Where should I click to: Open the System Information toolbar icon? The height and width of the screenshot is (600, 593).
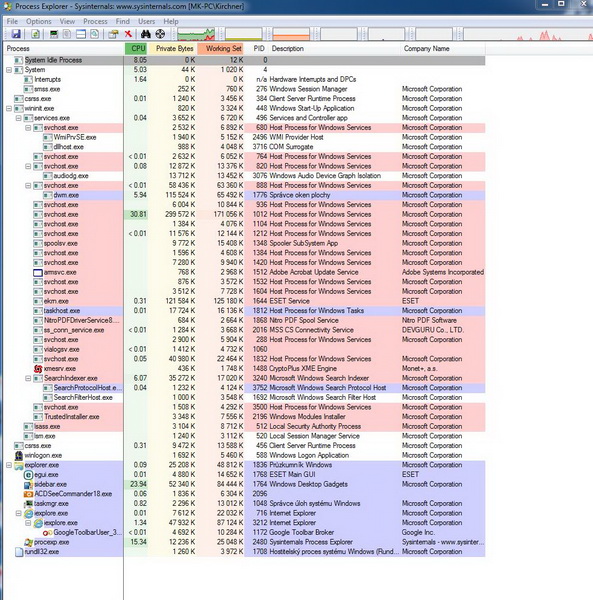pos(54,34)
